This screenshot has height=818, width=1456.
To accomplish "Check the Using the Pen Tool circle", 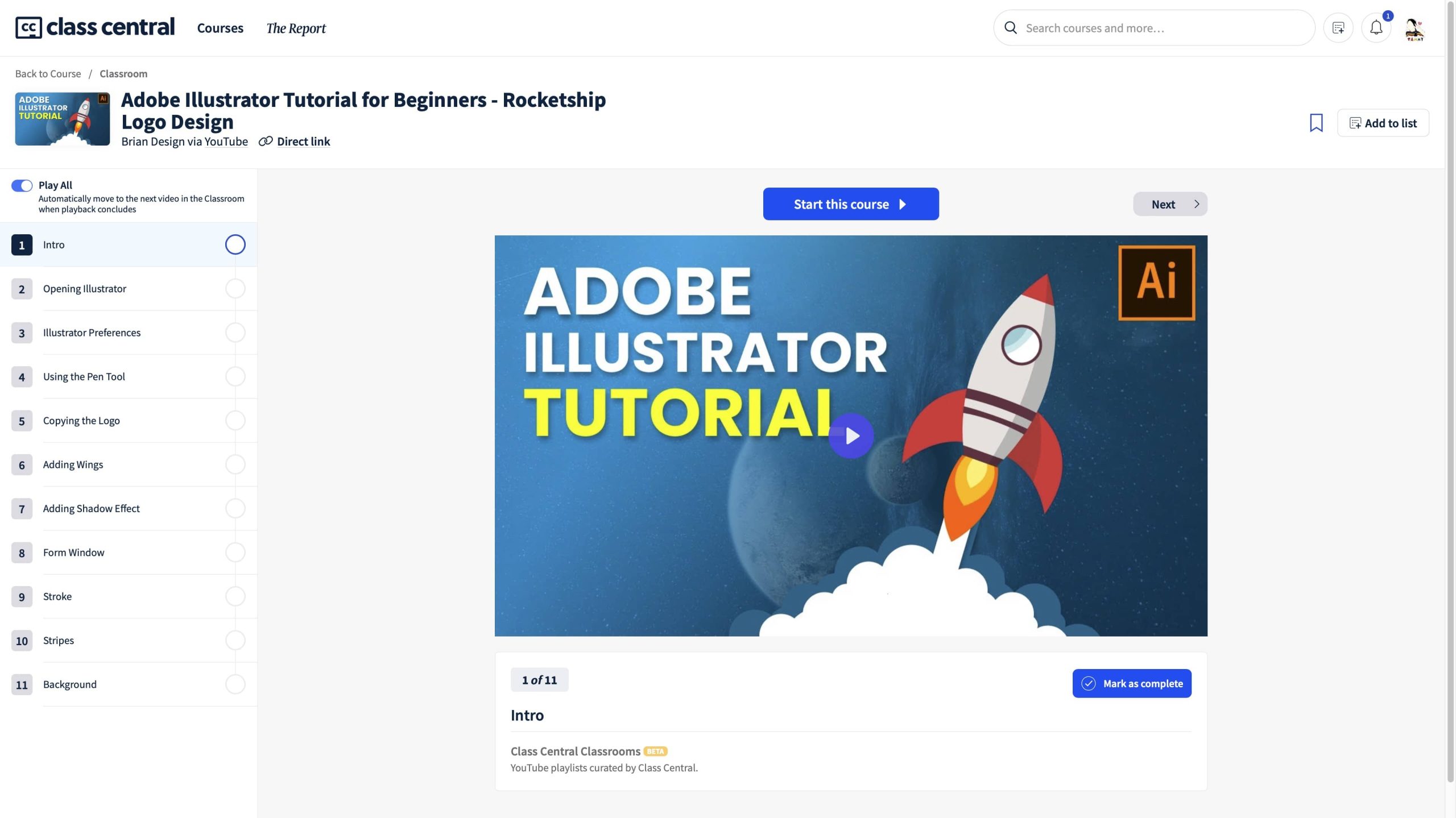I will (x=235, y=376).
